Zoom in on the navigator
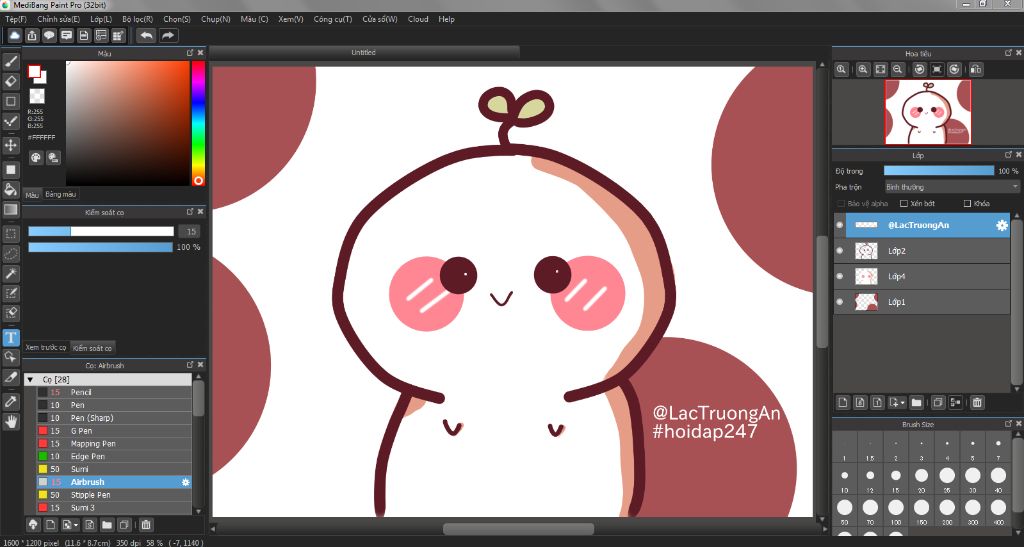 [863, 69]
